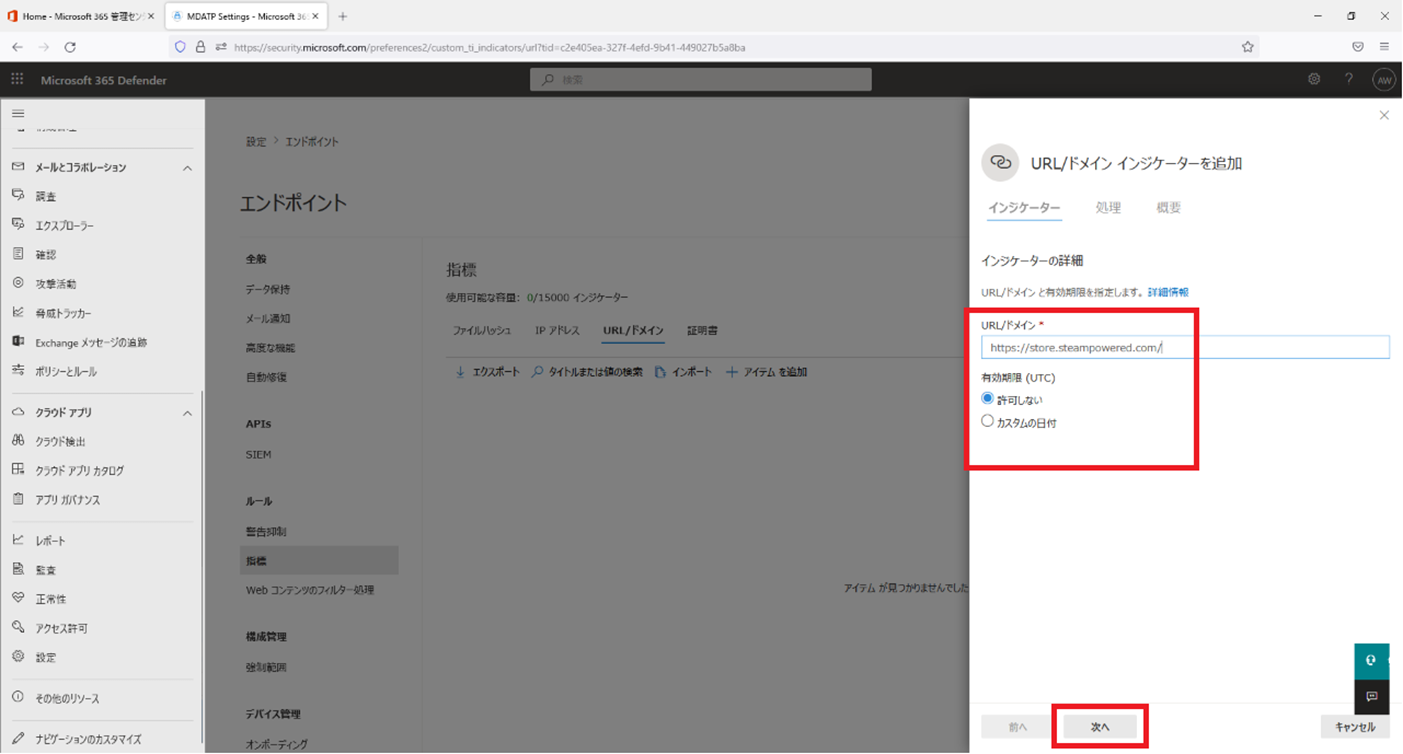Open エクスプローラー in the sidebar

click(64, 226)
